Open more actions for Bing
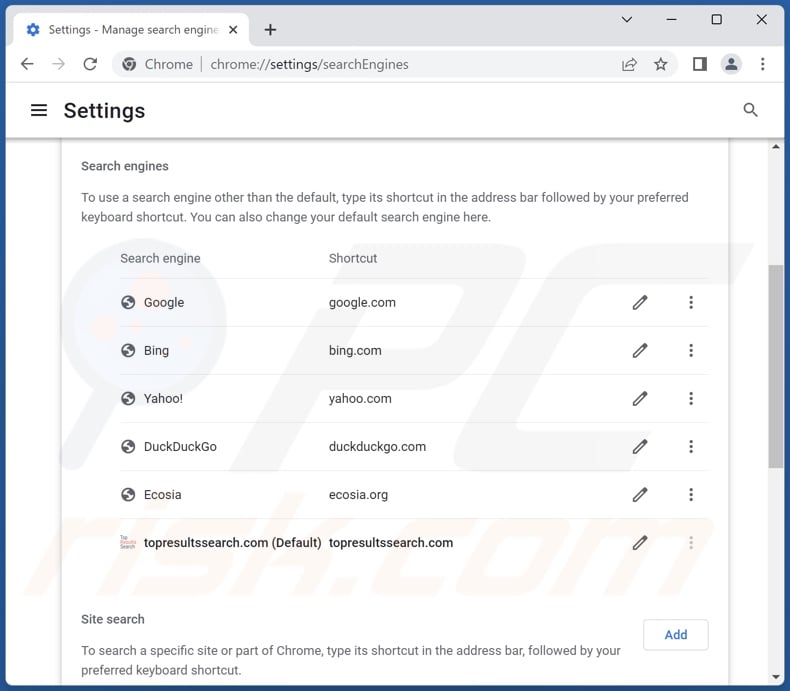The width and height of the screenshot is (790, 691). click(691, 350)
